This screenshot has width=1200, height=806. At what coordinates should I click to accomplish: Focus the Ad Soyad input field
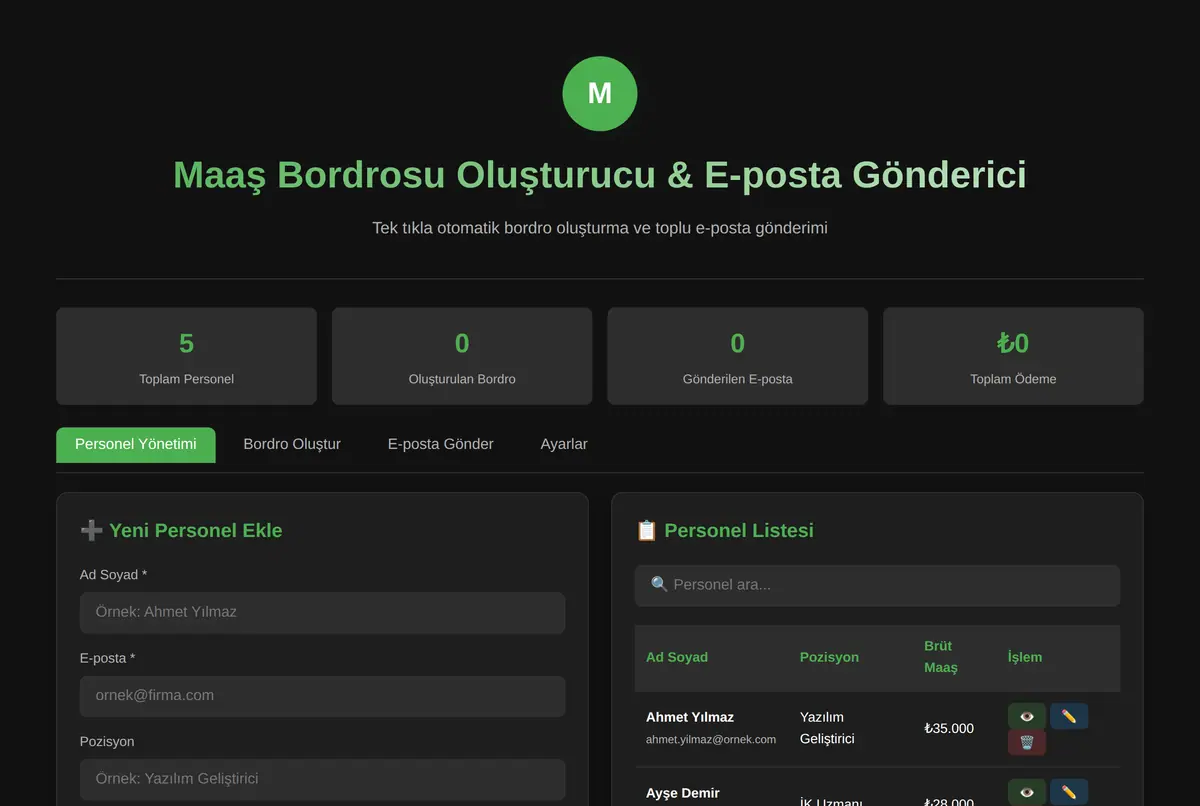[x=322, y=612]
